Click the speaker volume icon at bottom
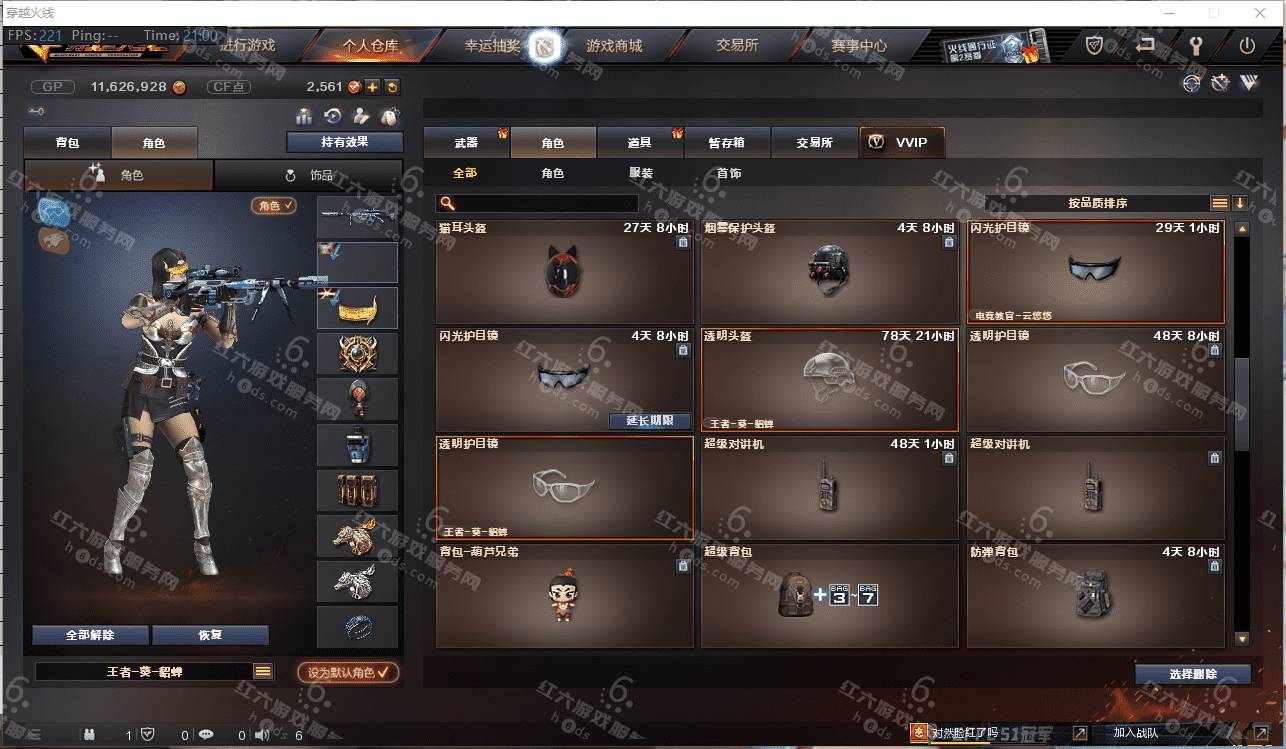 262,735
